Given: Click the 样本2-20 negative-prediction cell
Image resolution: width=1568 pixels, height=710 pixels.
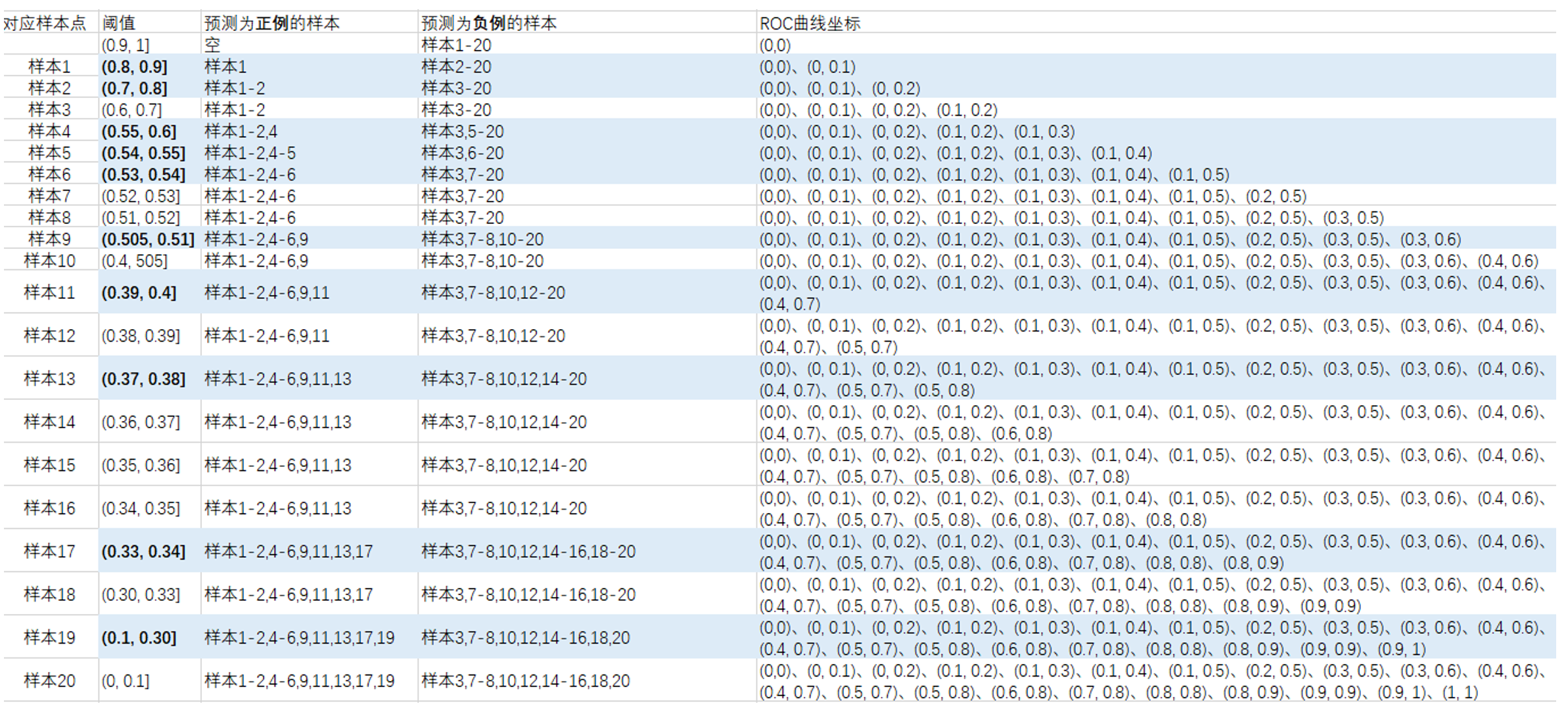Looking at the screenshot, I should (x=456, y=67).
